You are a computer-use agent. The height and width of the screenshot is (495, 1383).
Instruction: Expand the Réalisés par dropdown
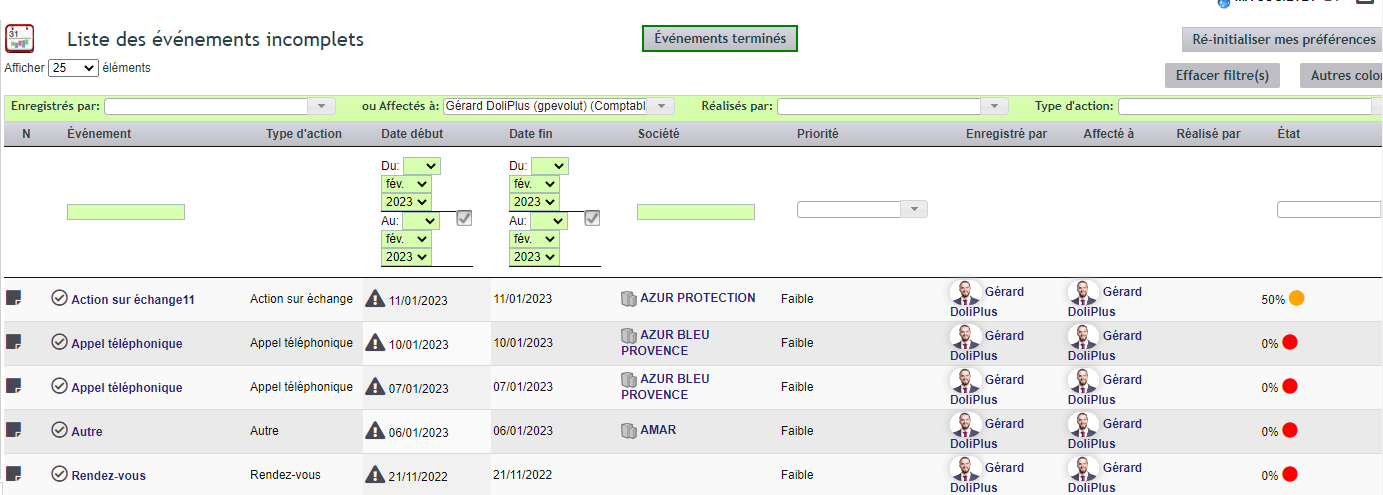994,106
